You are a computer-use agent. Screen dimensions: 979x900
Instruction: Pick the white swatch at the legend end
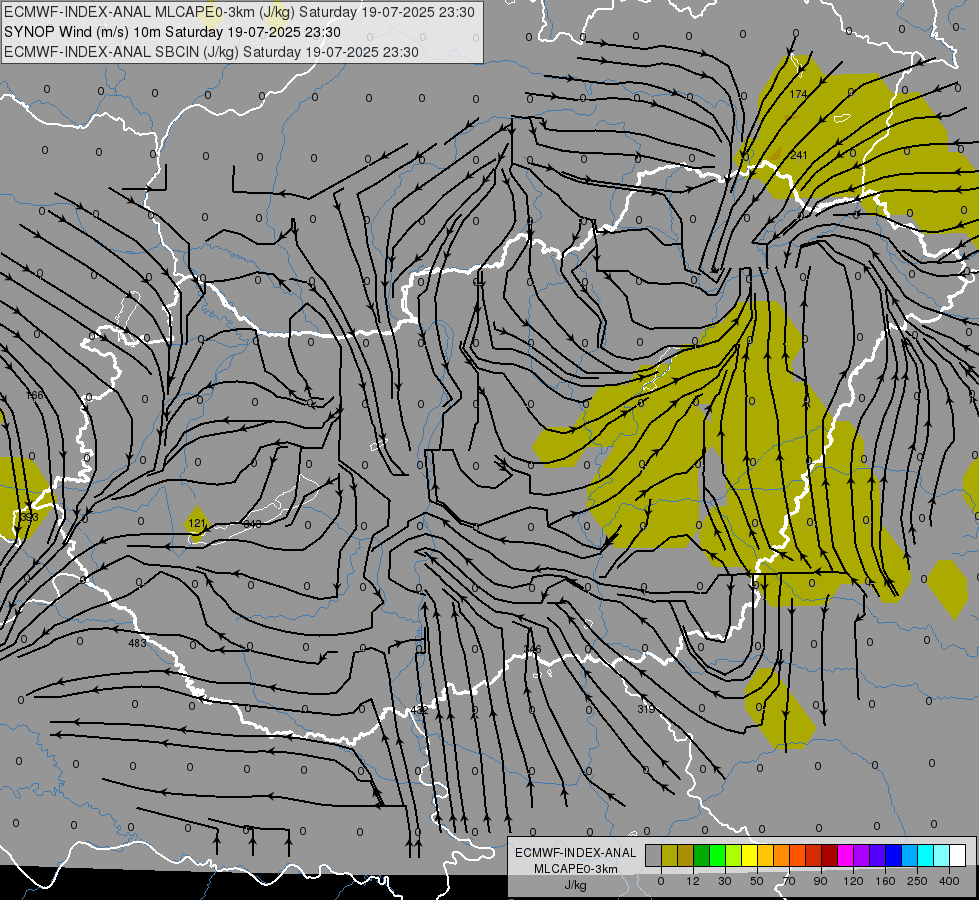[x=957, y=855]
